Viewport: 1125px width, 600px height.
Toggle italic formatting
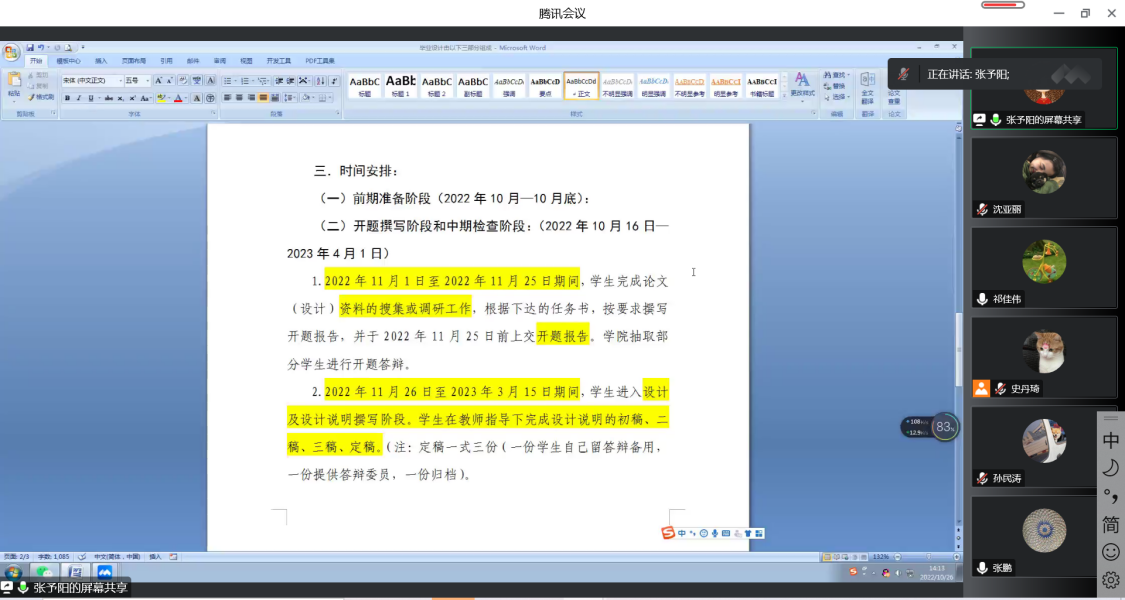coord(80,98)
